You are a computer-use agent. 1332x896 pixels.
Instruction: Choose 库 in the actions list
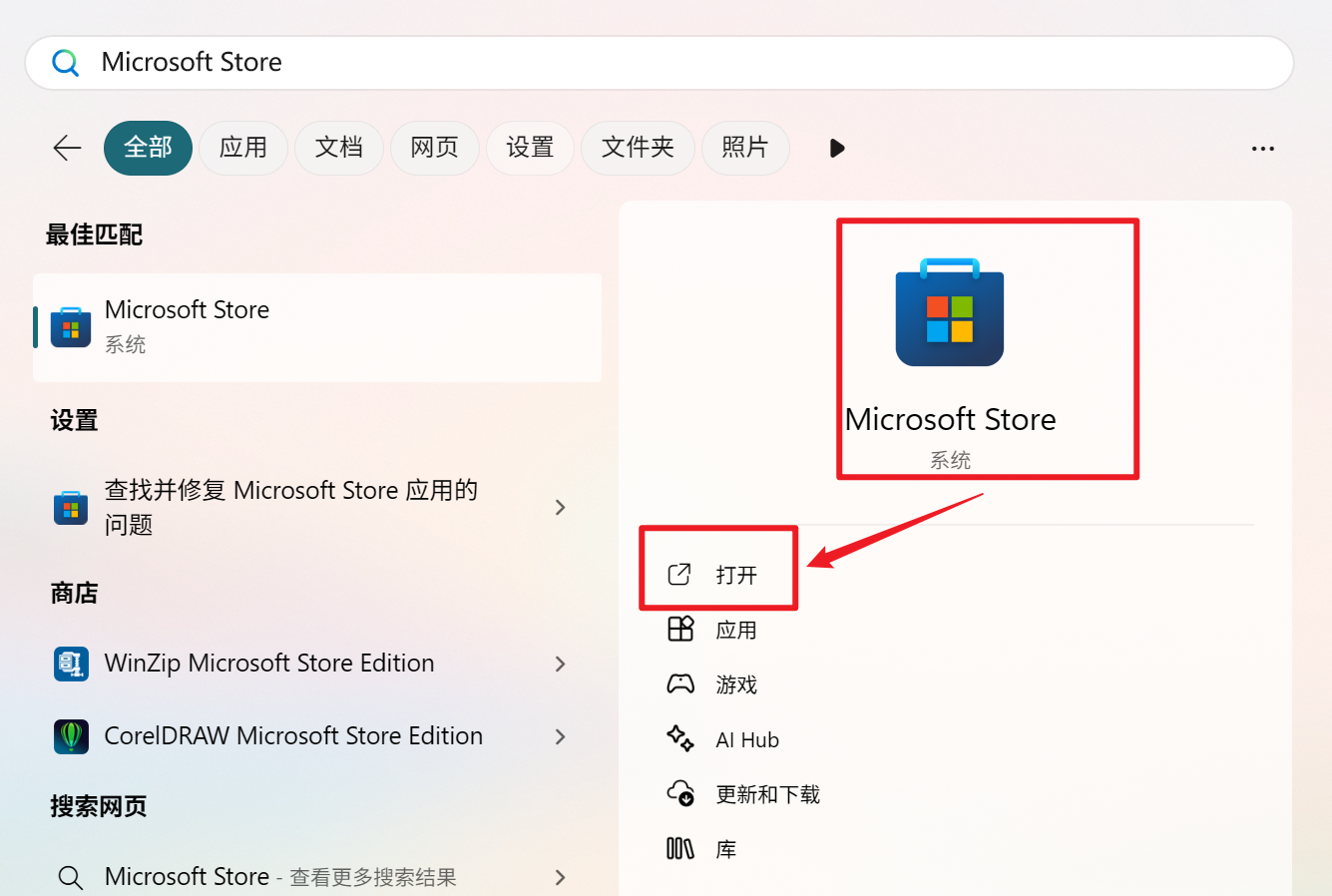pyautogui.click(x=726, y=849)
